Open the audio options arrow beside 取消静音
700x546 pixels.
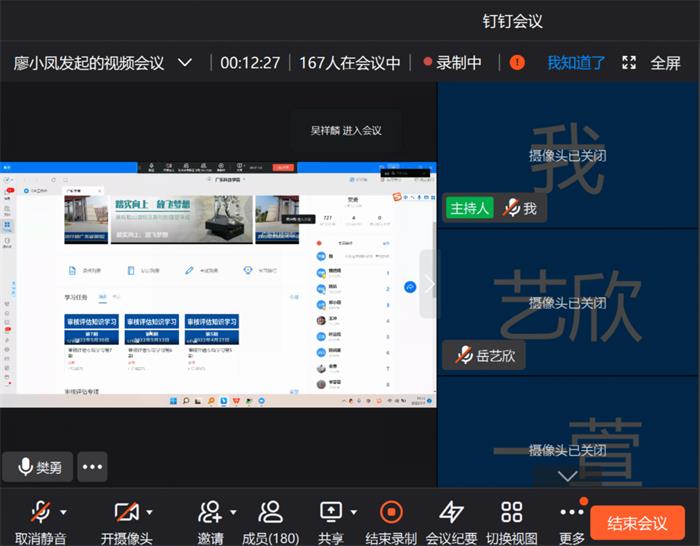pos(64,512)
